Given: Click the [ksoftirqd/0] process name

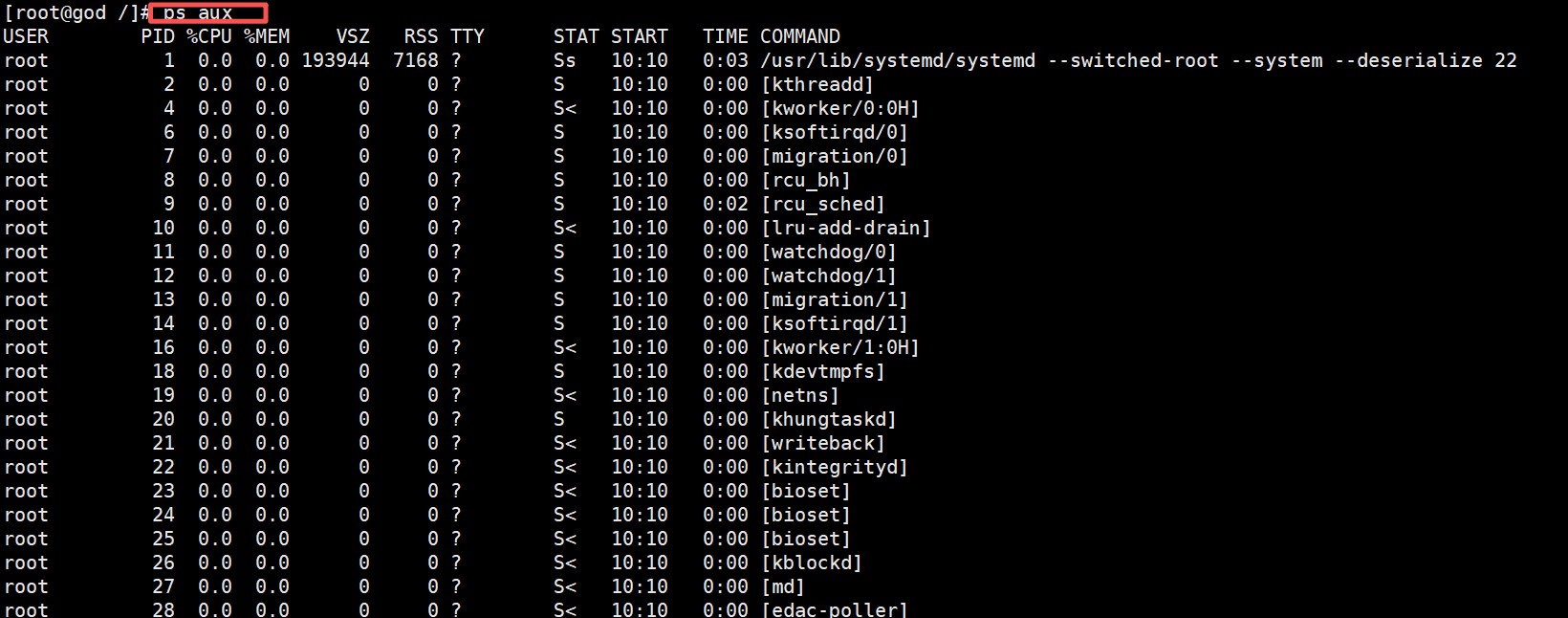Looking at the screenshot, I should [x=835, y=132].
